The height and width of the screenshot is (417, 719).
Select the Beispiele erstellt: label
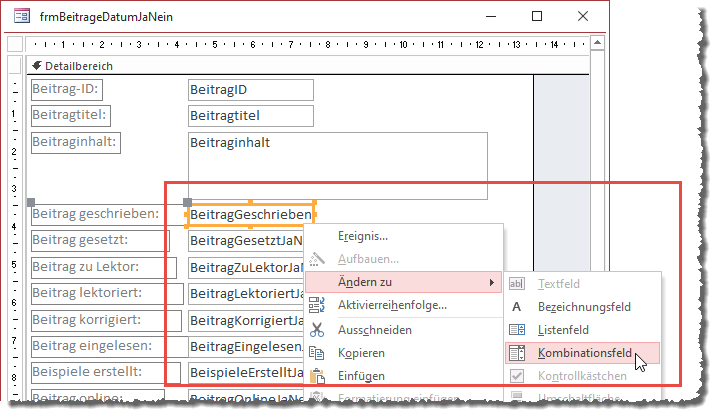coord(105,373)
